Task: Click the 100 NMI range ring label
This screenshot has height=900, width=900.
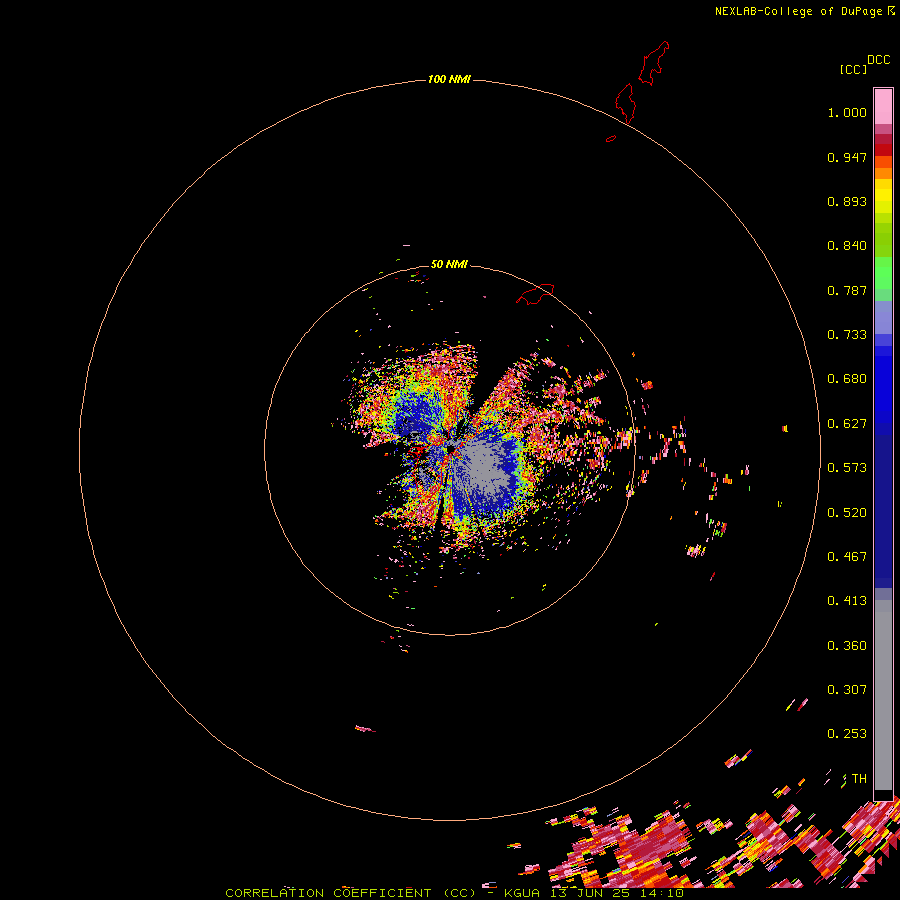Action: coord(449,79)
